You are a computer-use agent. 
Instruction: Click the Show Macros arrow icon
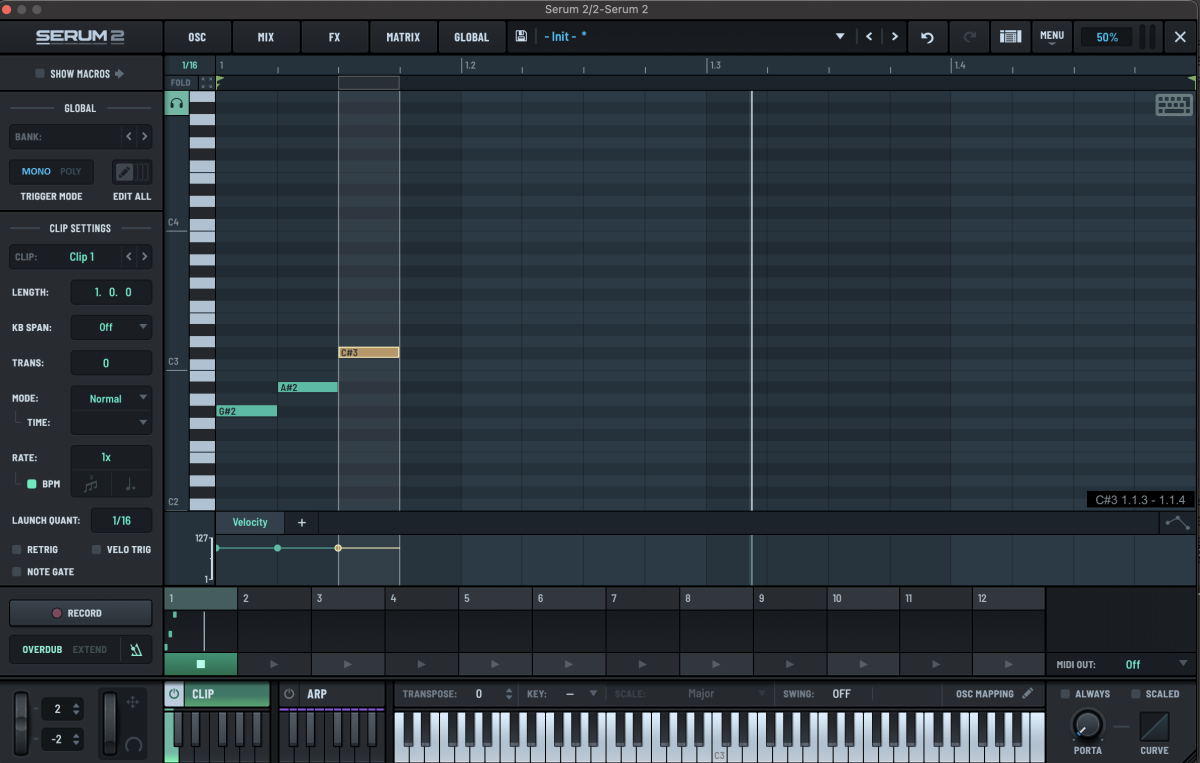[x=119, y=74]
